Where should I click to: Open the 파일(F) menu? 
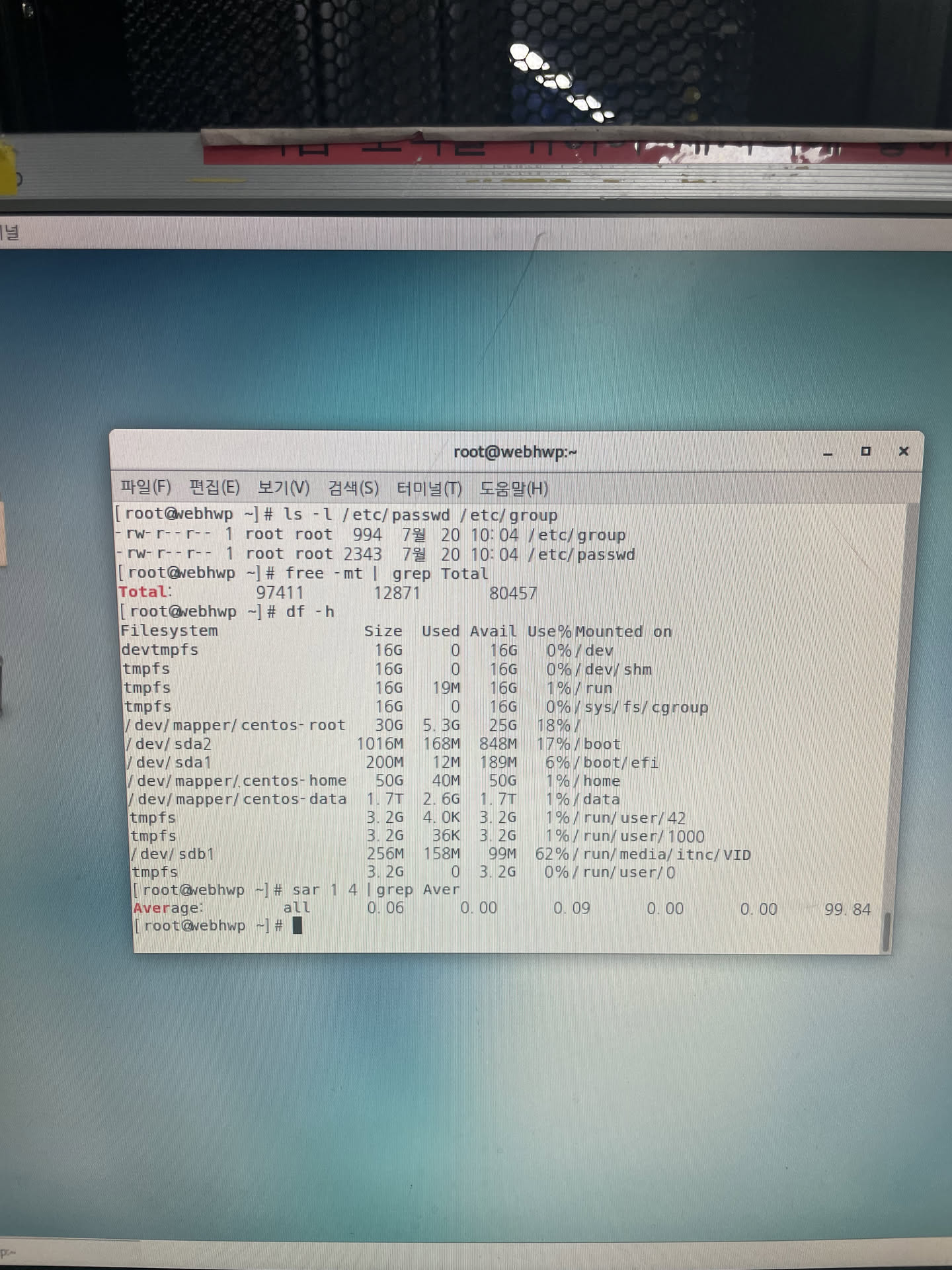145,488
